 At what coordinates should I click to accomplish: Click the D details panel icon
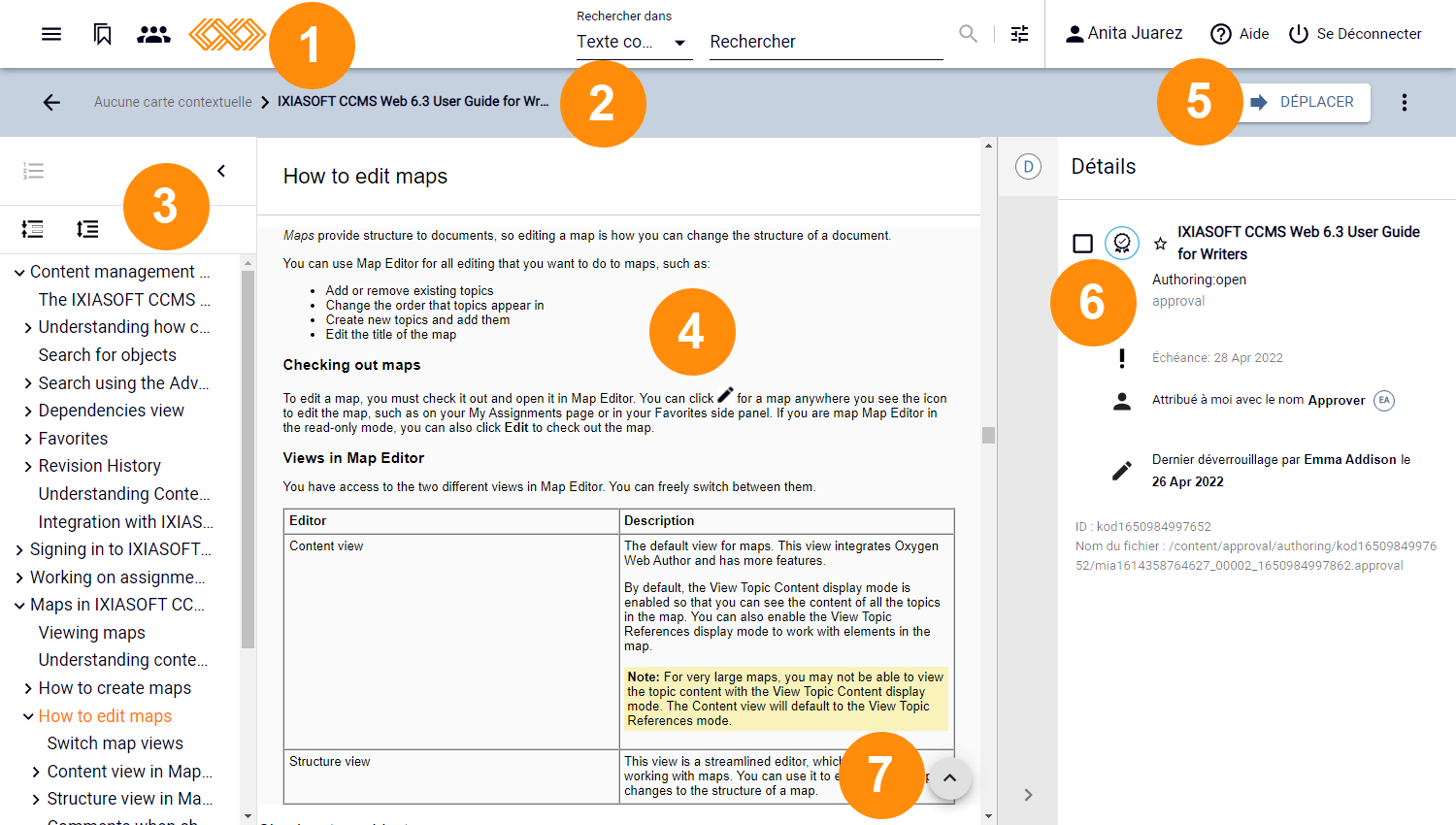1028,167
